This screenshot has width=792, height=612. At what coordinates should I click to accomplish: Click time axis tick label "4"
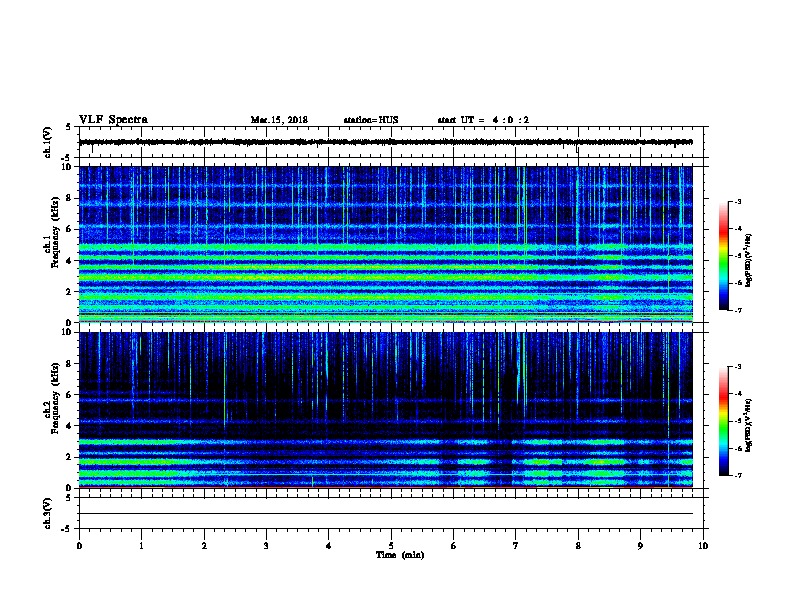328,546
